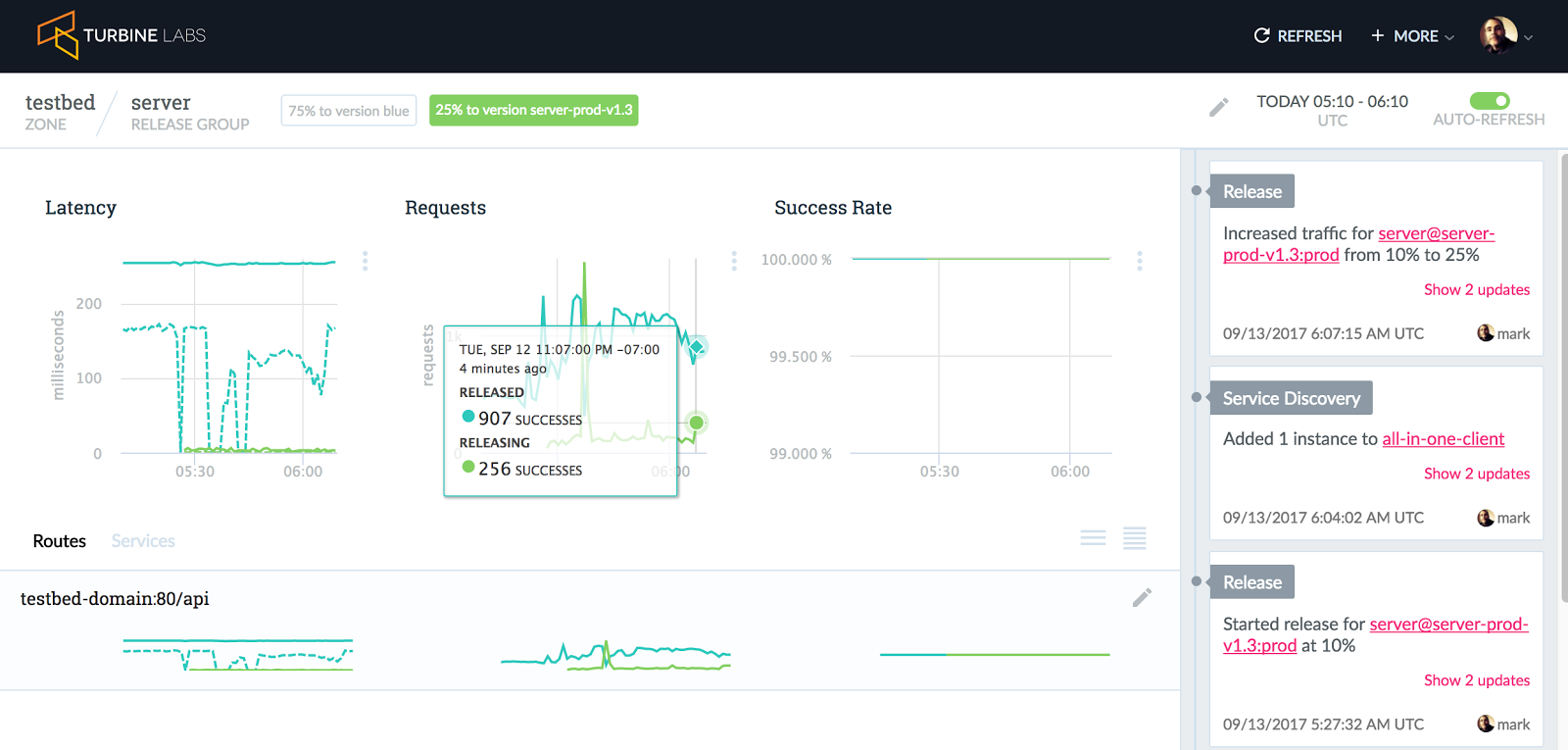
Task: Open the user avatar menu
Action: click(x=1506, y=35)
